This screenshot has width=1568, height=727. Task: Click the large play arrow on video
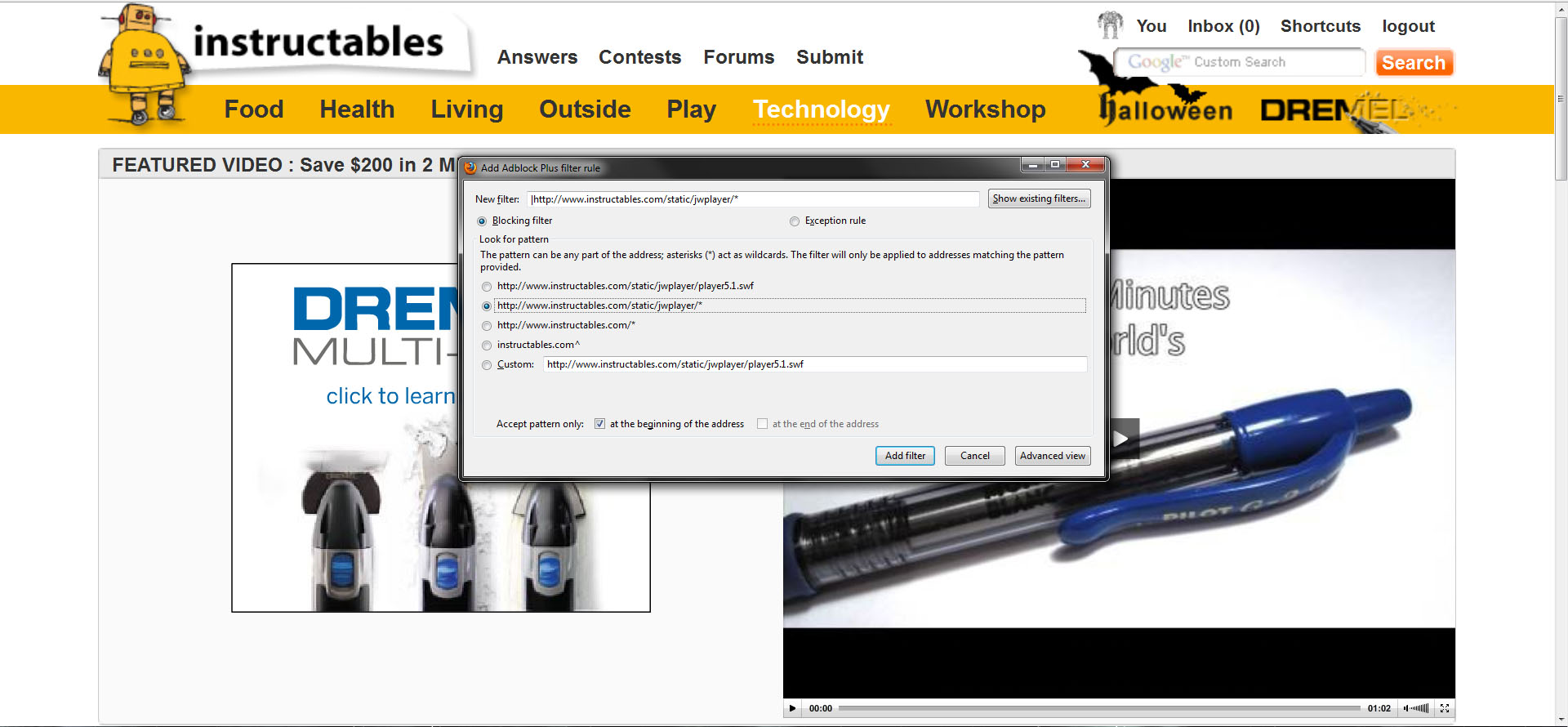click(x=1122, y=439)
